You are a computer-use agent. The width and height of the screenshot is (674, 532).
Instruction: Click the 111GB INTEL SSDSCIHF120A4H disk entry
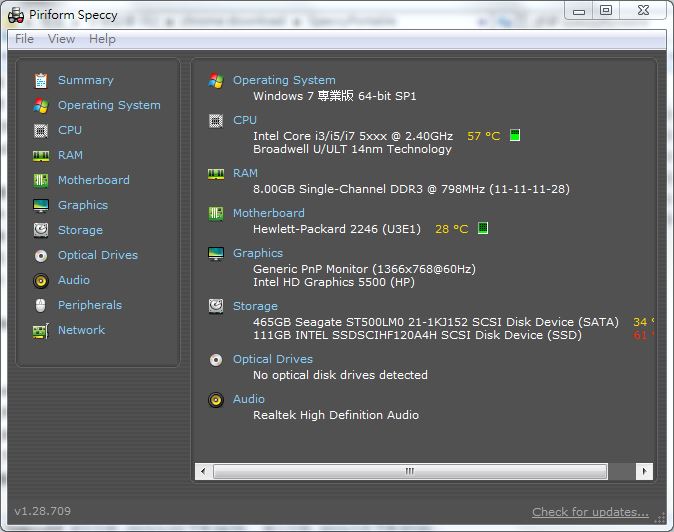click(x=417, y=336)
